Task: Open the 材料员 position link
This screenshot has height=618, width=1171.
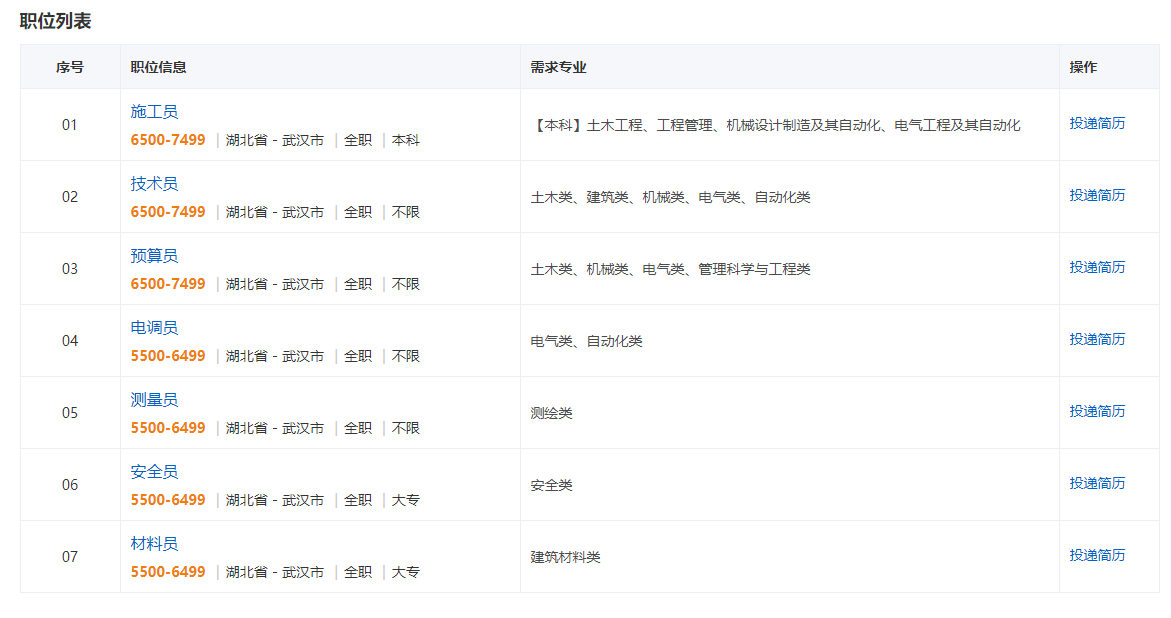Action: (154, 544)
